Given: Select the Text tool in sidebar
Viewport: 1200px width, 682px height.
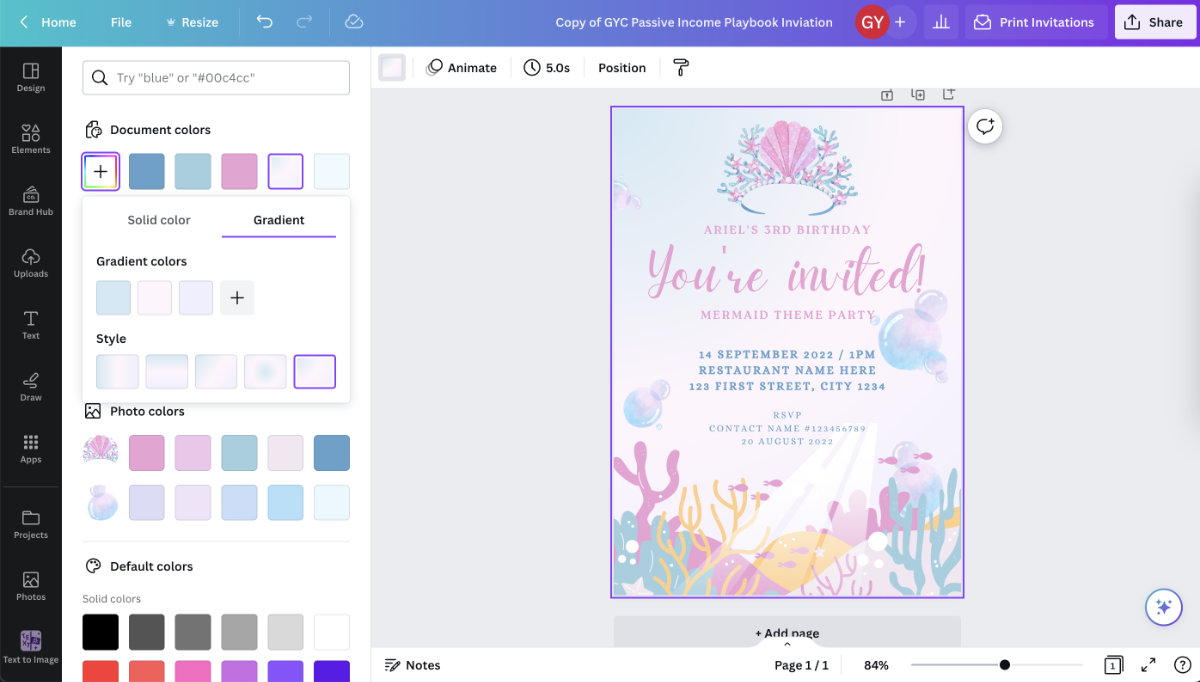Looking at the screenshot, I should 31,325.
